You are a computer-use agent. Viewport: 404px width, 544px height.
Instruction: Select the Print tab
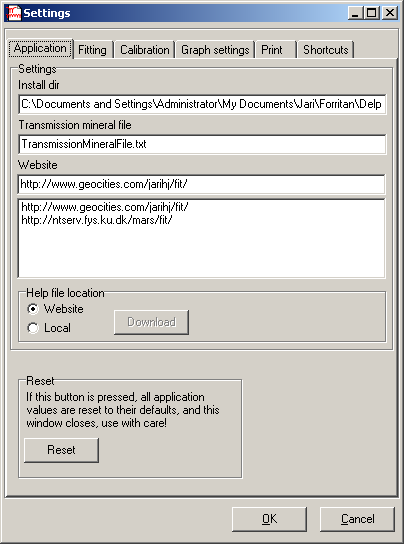(276, 50)
